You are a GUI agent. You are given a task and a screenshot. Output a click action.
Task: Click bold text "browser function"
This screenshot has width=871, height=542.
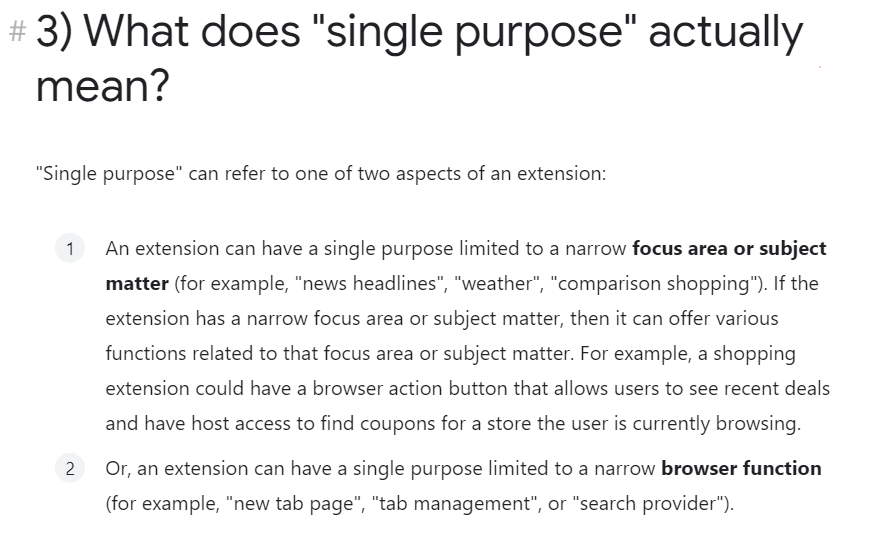tap(741, 468)
